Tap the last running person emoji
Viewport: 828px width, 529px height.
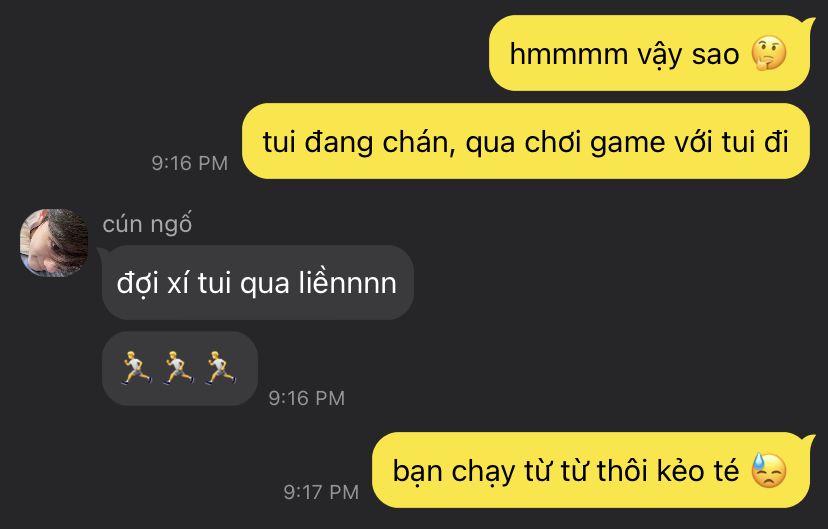221,366
